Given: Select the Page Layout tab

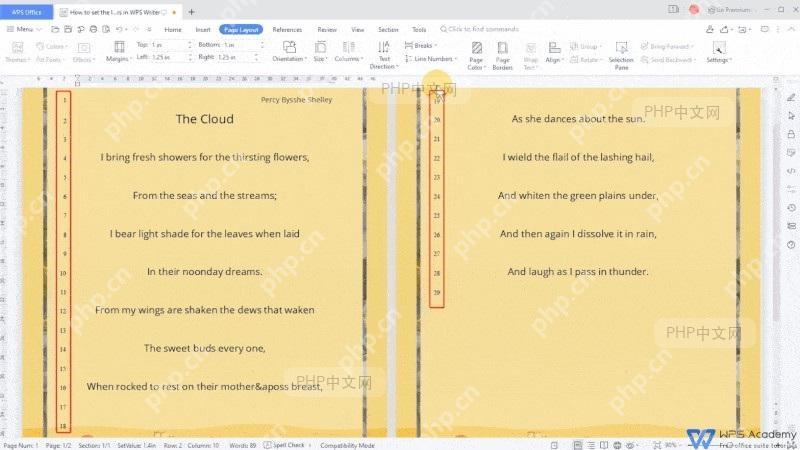Looking at the screenshot, I should coord(241,30).
